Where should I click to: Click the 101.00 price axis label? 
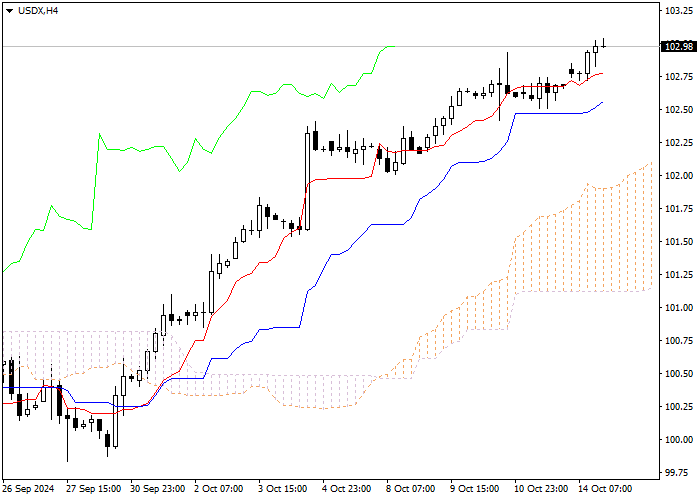coord(679,308)
